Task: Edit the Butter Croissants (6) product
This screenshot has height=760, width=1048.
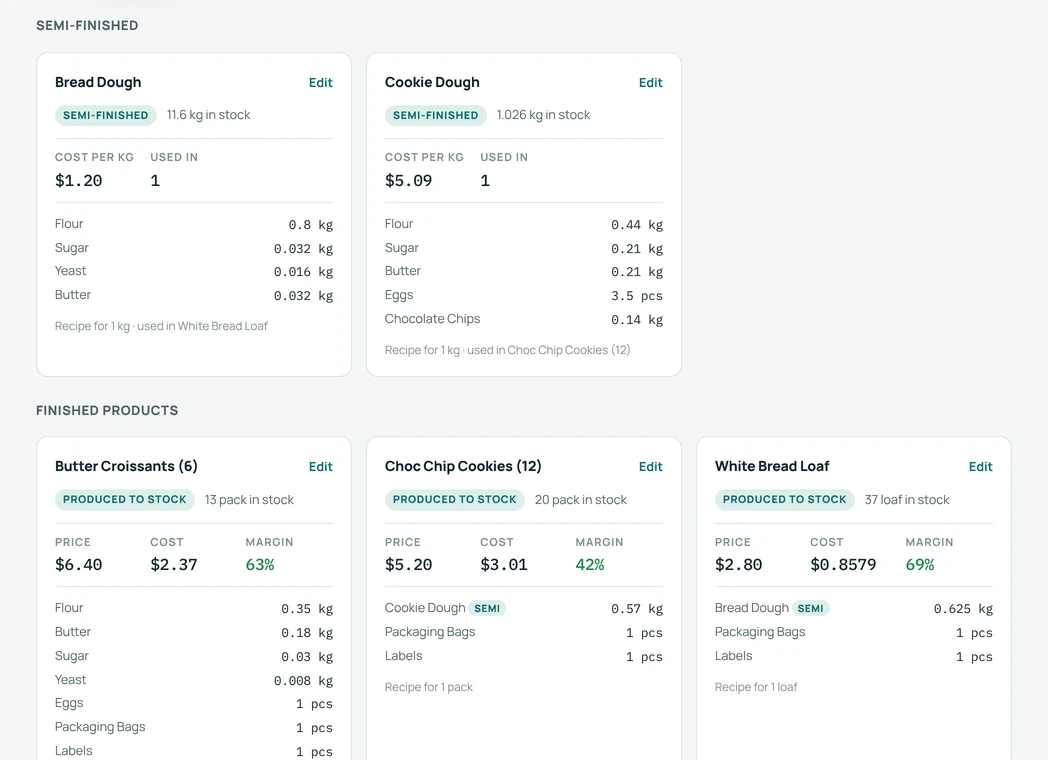Action: 321,467
